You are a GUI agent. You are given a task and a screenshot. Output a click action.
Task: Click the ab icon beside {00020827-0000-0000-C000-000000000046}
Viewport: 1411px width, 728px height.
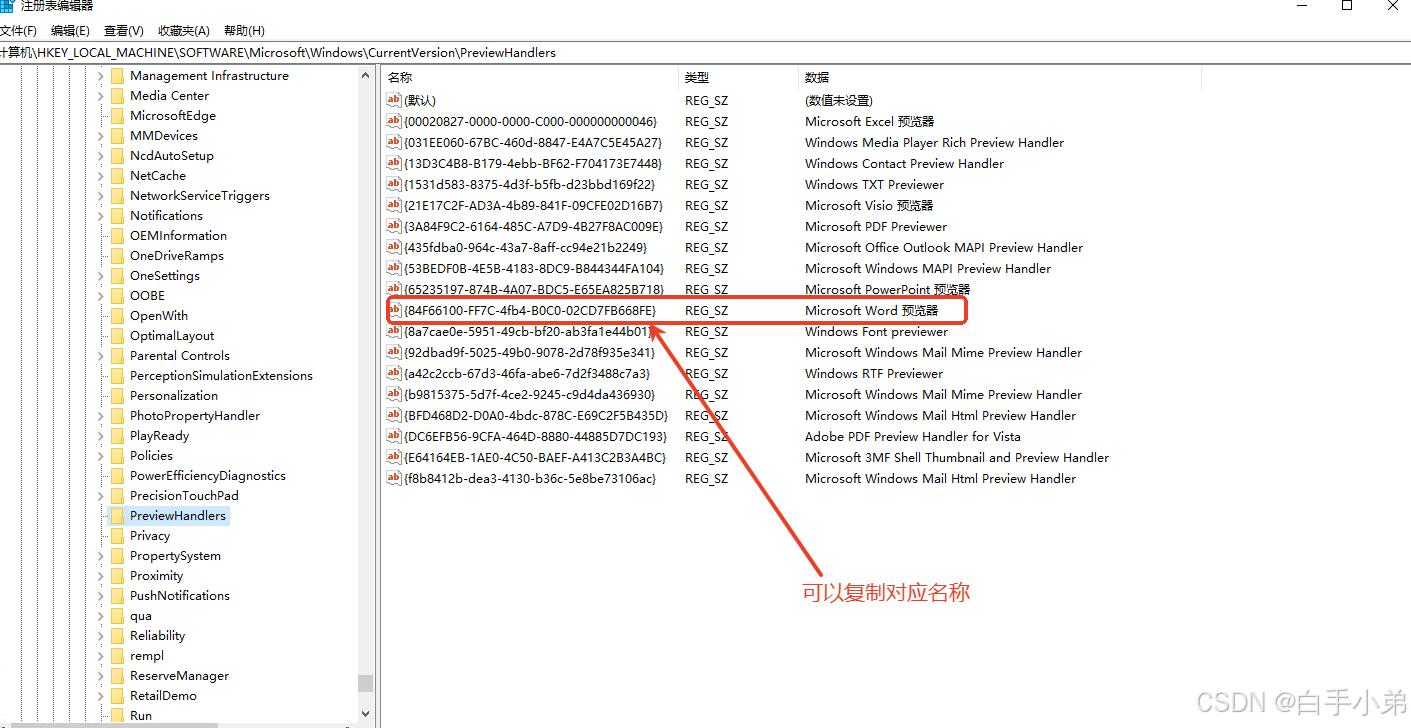point(394,121)
